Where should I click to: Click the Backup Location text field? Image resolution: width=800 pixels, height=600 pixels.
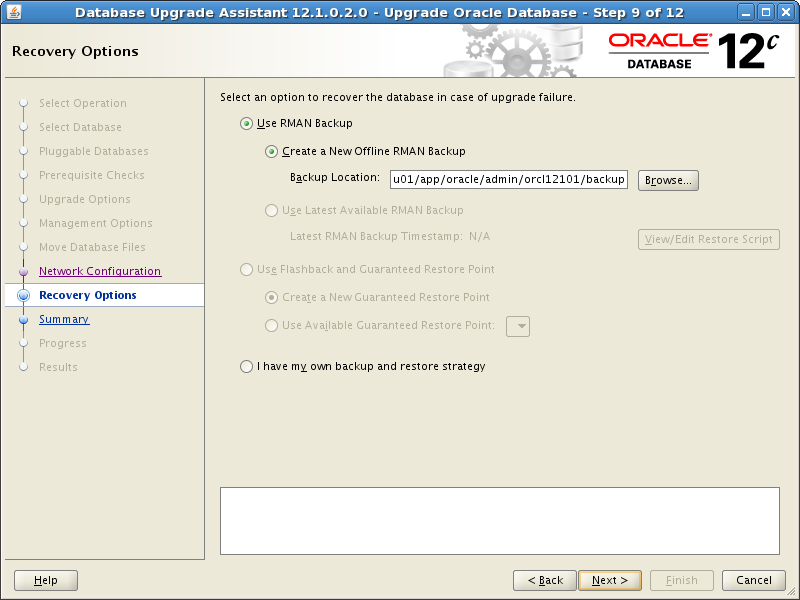(x=509, y=180)
